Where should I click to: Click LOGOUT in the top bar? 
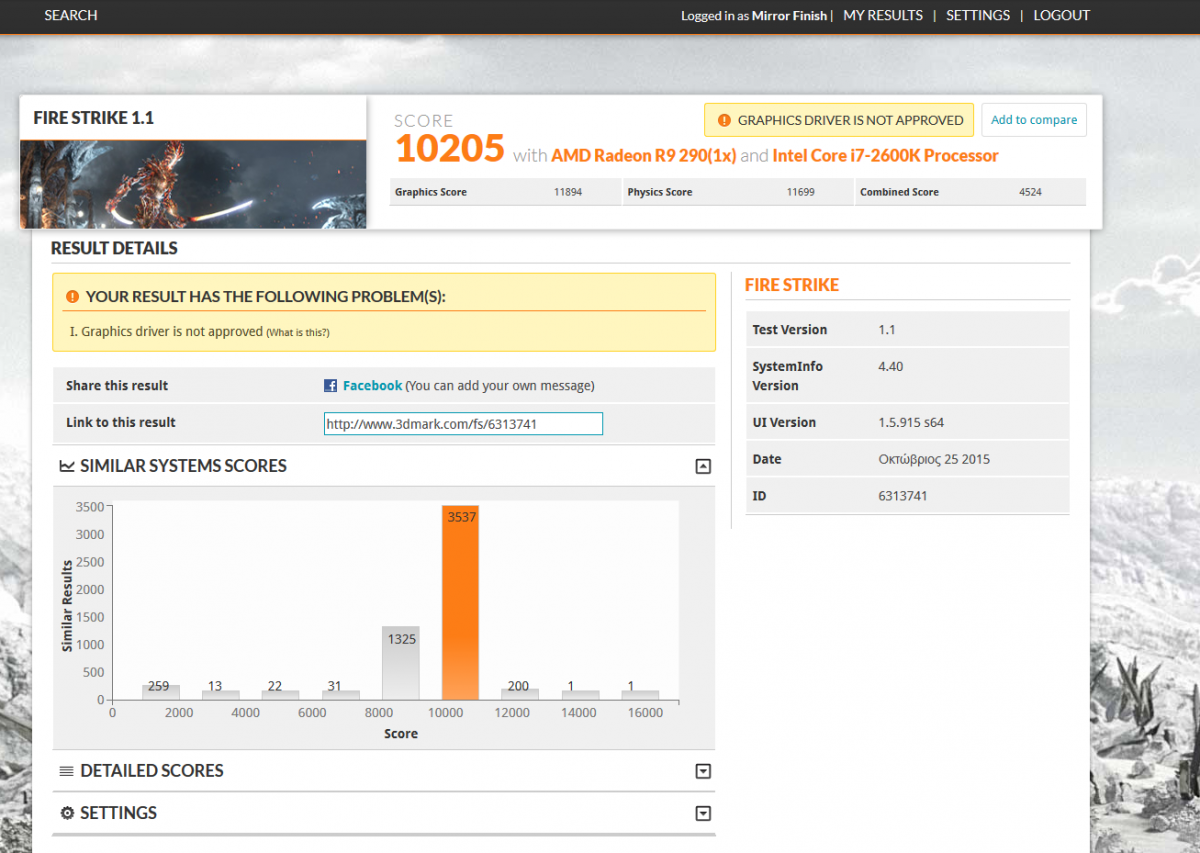(x=1062, y=15)
